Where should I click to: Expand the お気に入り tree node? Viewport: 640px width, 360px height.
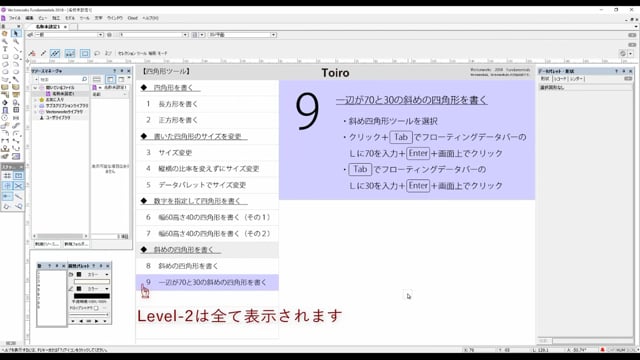[35, 100]
